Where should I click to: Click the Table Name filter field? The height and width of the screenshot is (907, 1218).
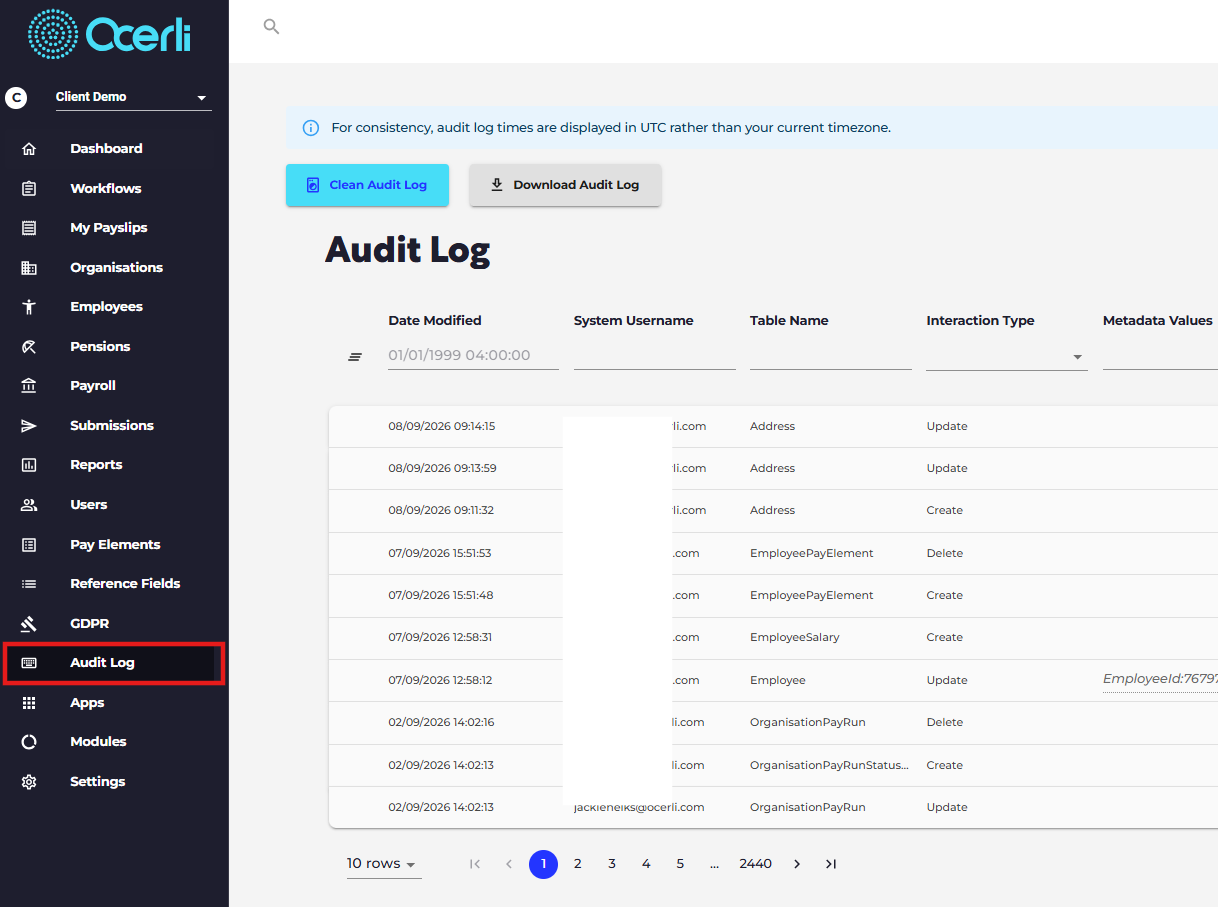click(831, 356)
